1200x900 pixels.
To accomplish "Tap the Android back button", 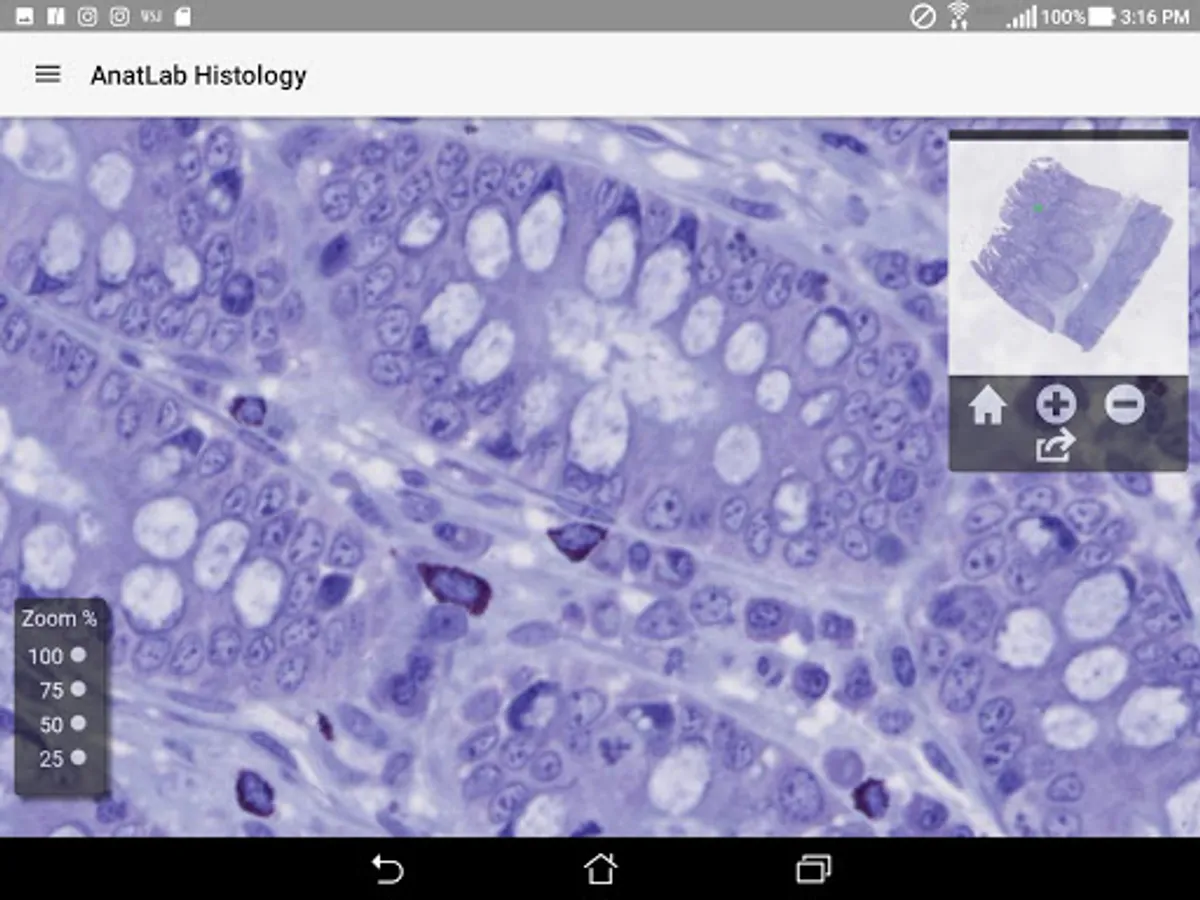I will 387,869.
